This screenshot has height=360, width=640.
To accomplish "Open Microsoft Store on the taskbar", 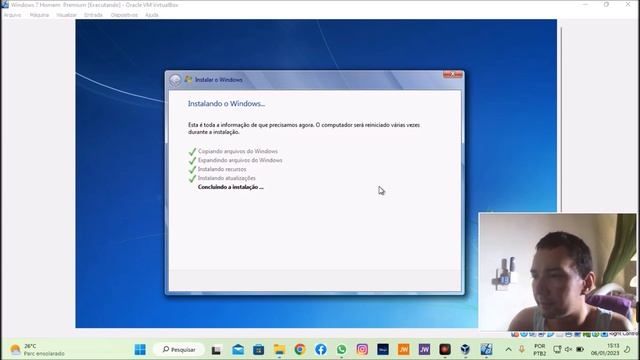I will tap(258, 350).
